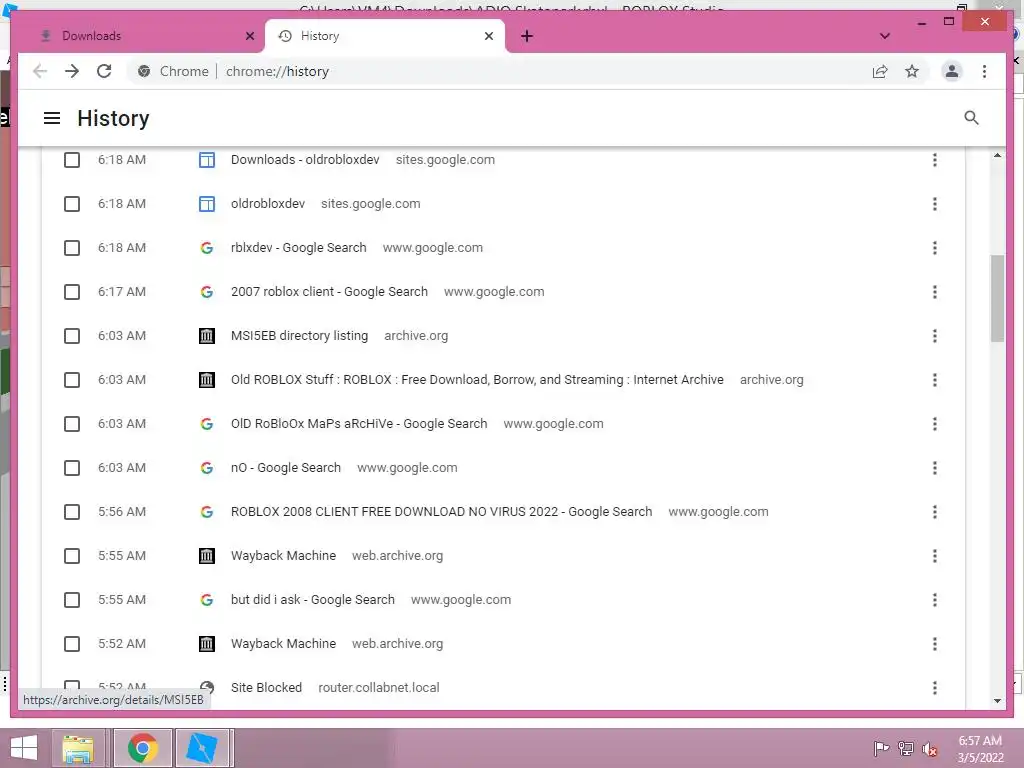Click Google favicon for rblxdev search

point(206,248)
